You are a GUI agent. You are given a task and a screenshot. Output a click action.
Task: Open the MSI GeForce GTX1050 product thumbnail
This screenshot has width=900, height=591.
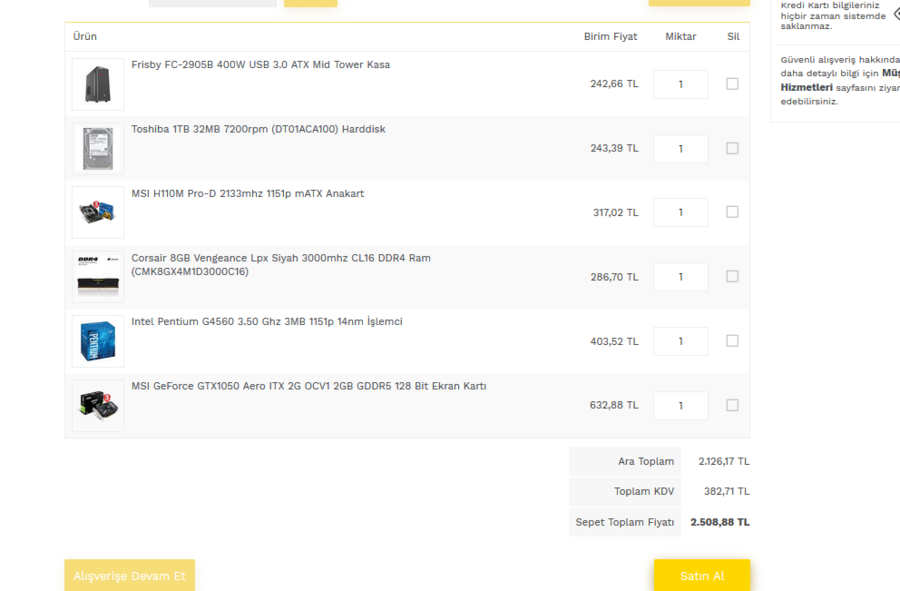tap(98, 406)
